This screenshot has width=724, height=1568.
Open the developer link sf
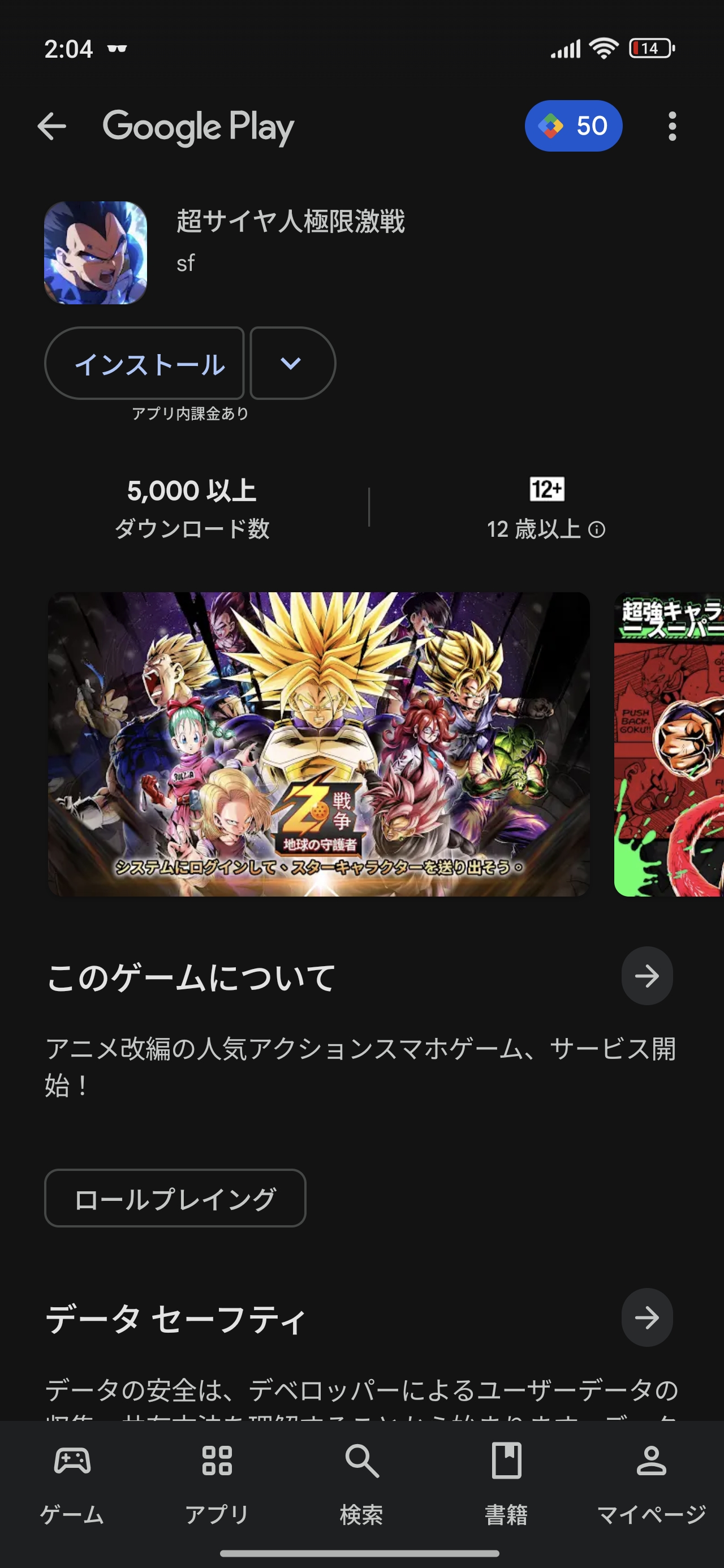click(x=186, y=263)
